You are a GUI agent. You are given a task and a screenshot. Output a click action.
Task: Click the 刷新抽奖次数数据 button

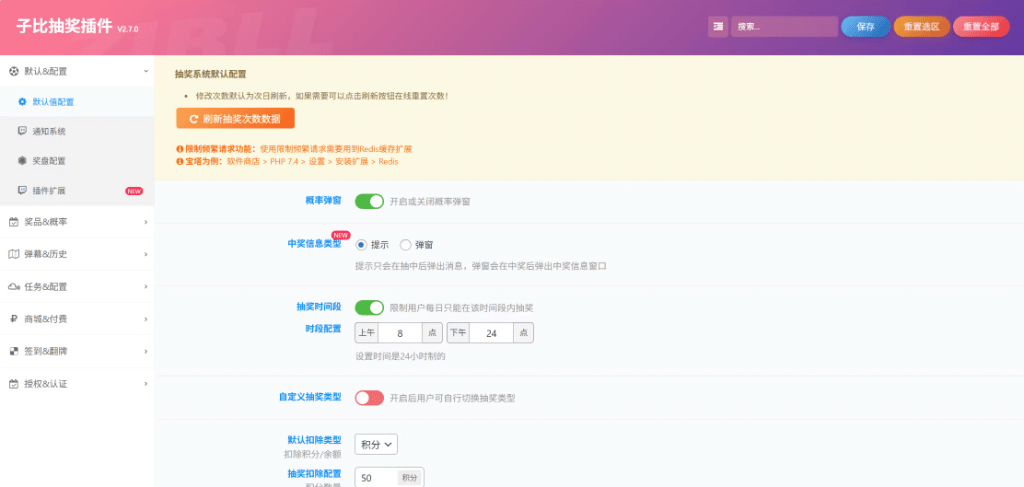point(235,119)
